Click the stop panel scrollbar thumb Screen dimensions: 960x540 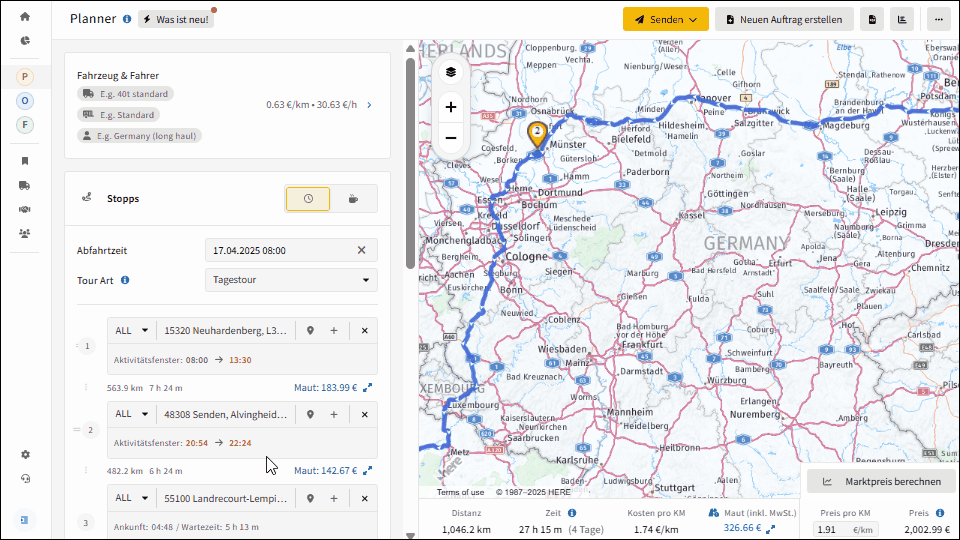(410, 163)
